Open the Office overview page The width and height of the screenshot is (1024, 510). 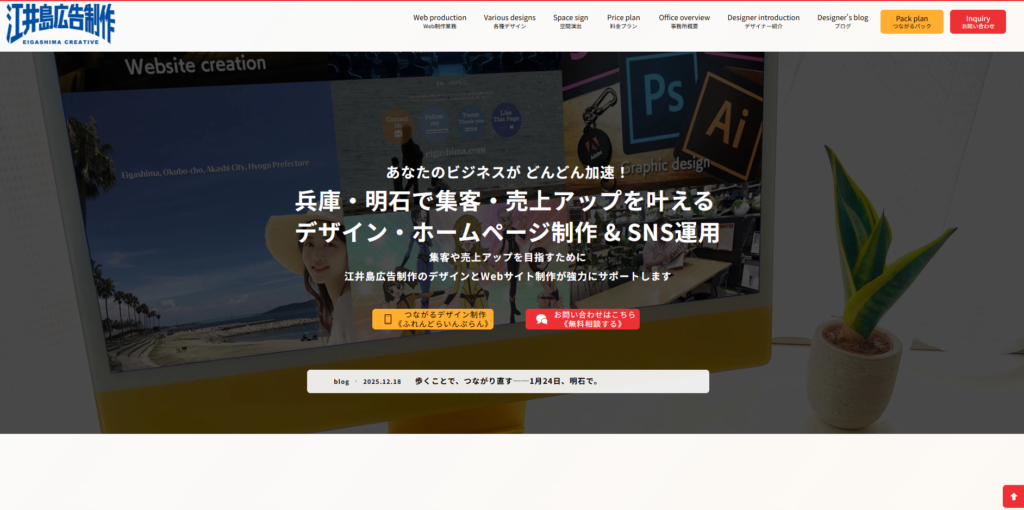pyautogui.click(x=684, y=21)
